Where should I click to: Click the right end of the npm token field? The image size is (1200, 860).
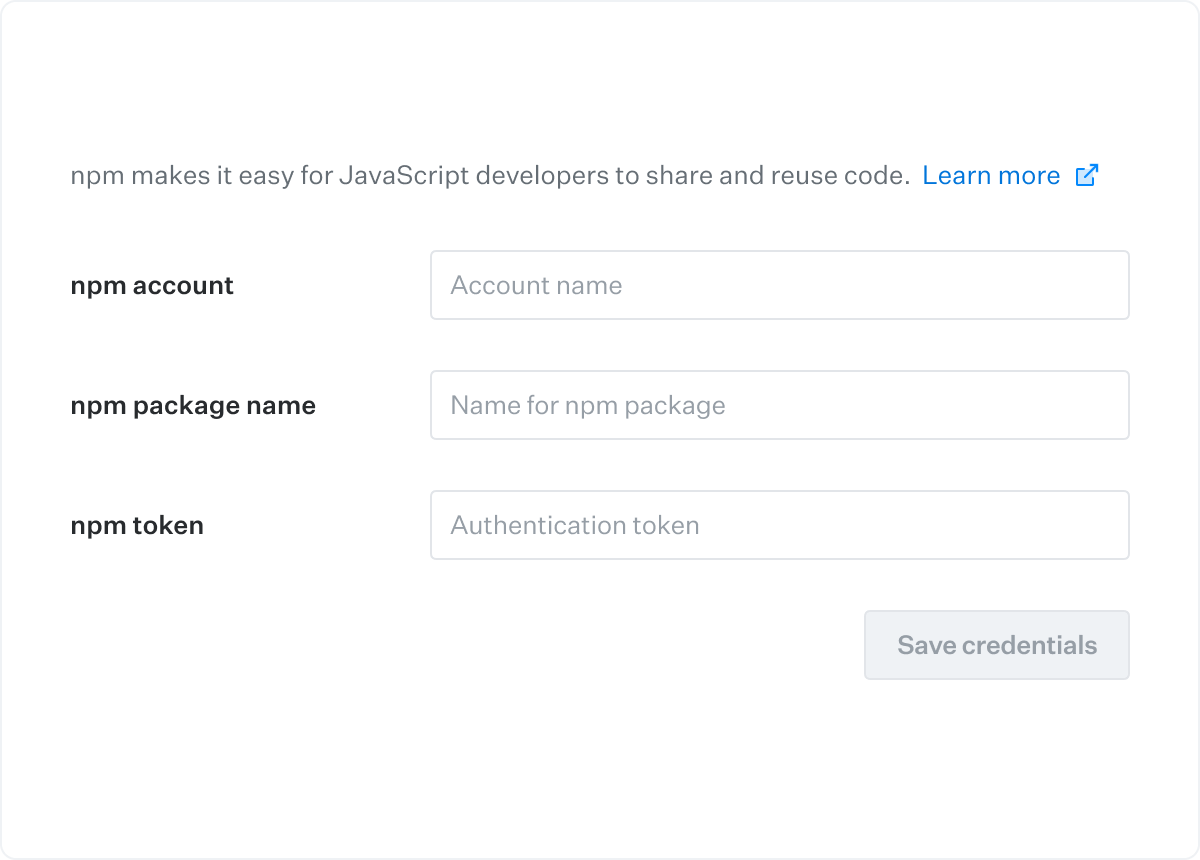pos(1100,525)
